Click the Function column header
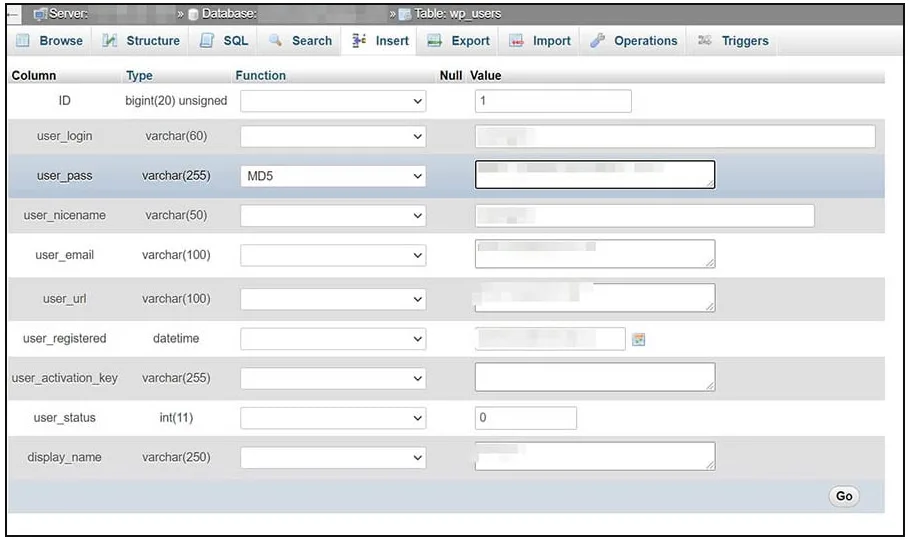Image resolution: width=910 pixels, height=540 pixels. 261,75
